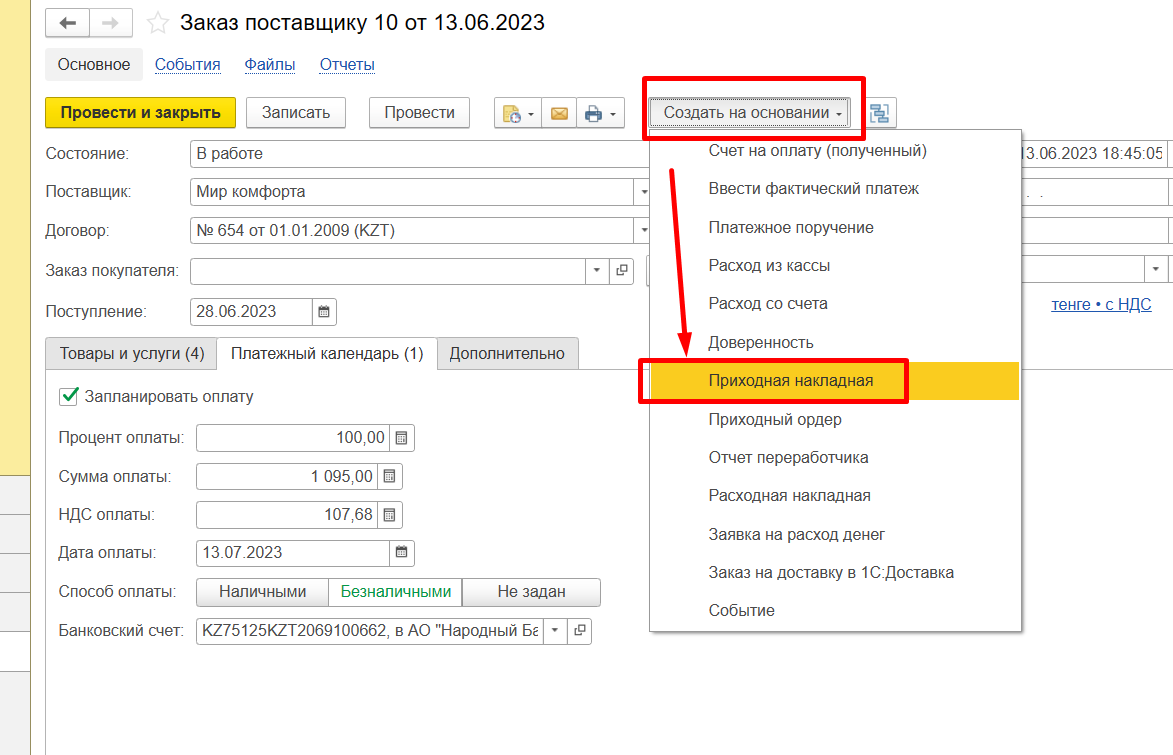Image resolution: width=1173 pixels, height=755 pixels.
Task: Click the printer icon in toolbar
Action: point(593,113)
